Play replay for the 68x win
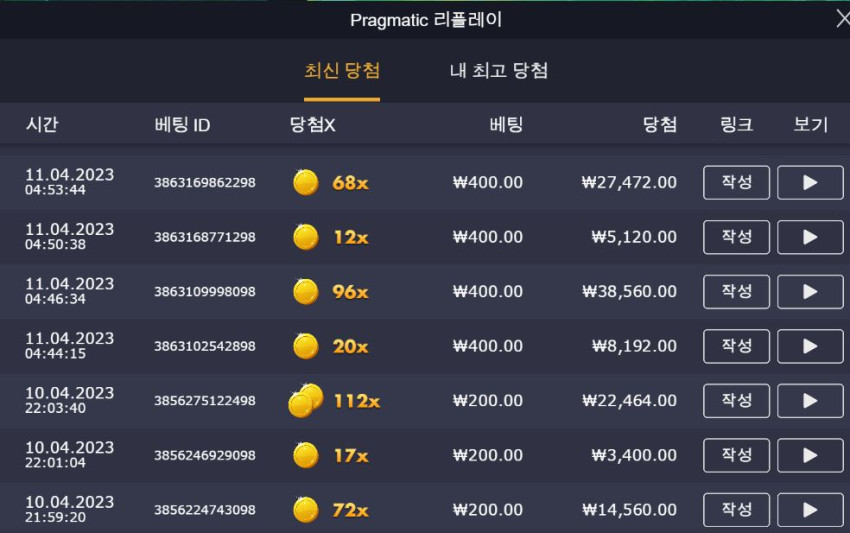Image resolution: width=850 pixels, height=533 pixels. 810,183
